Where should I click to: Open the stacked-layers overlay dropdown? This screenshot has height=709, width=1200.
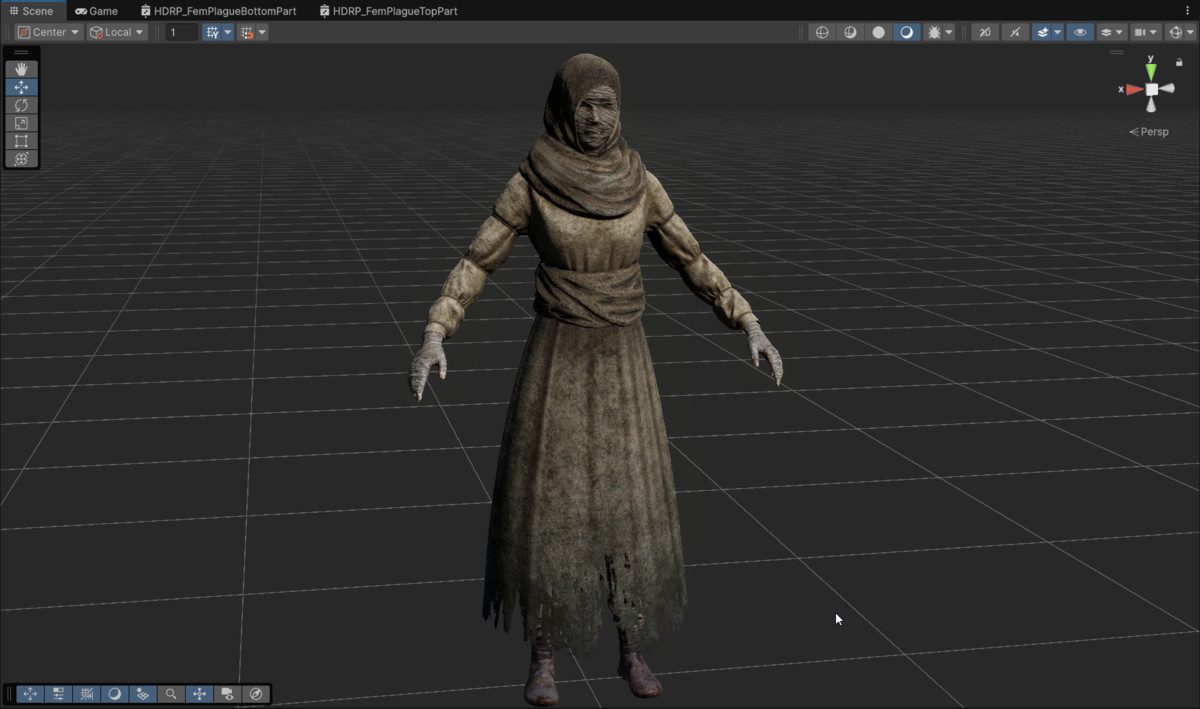pos(1112,32)
